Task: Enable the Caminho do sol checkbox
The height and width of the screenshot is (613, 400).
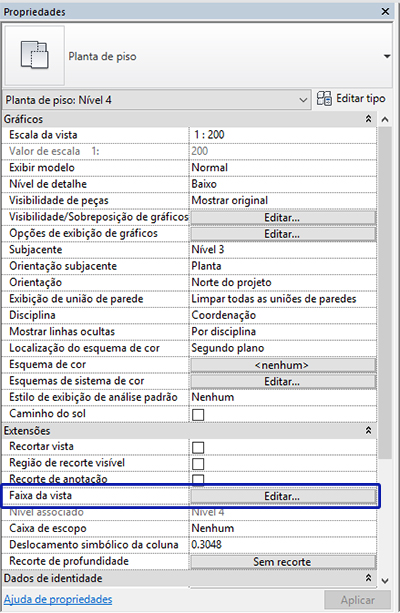Action: pyautogui.click(x=198, y=414)
